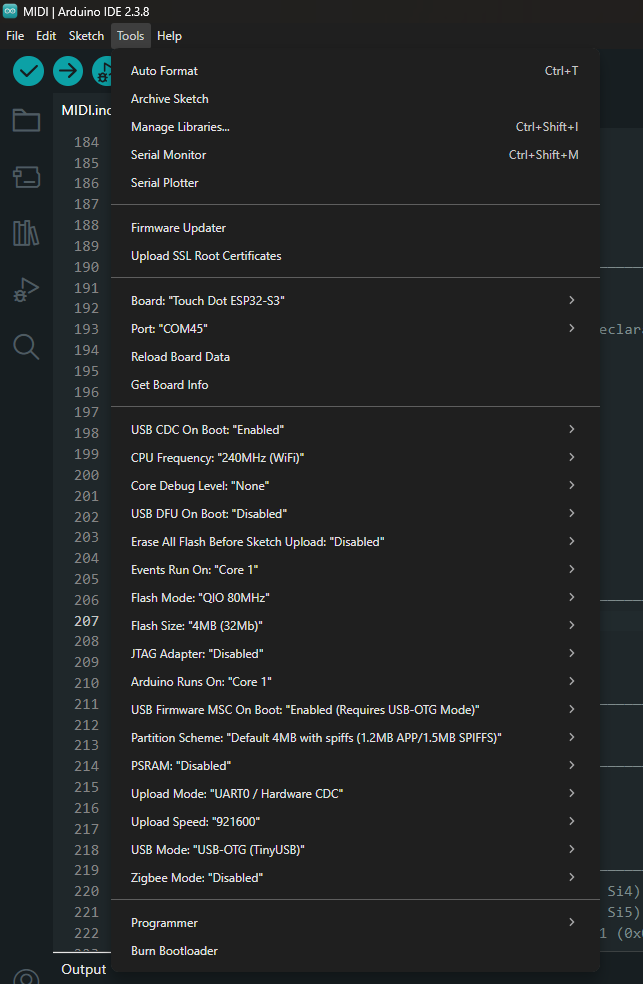Screen dimensions: 643x984
Task: Expand USB DFU On Boot submenu
Action: (x=355, y=514)
